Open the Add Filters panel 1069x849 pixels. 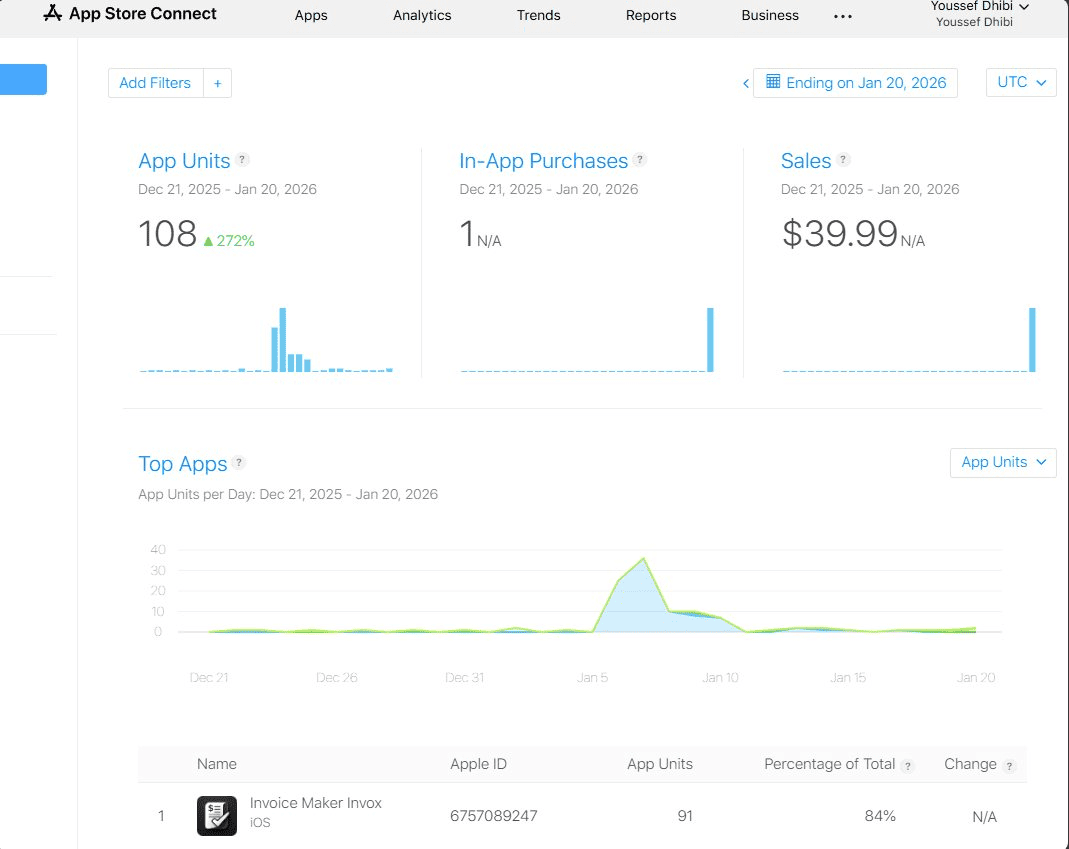(155, 83)
